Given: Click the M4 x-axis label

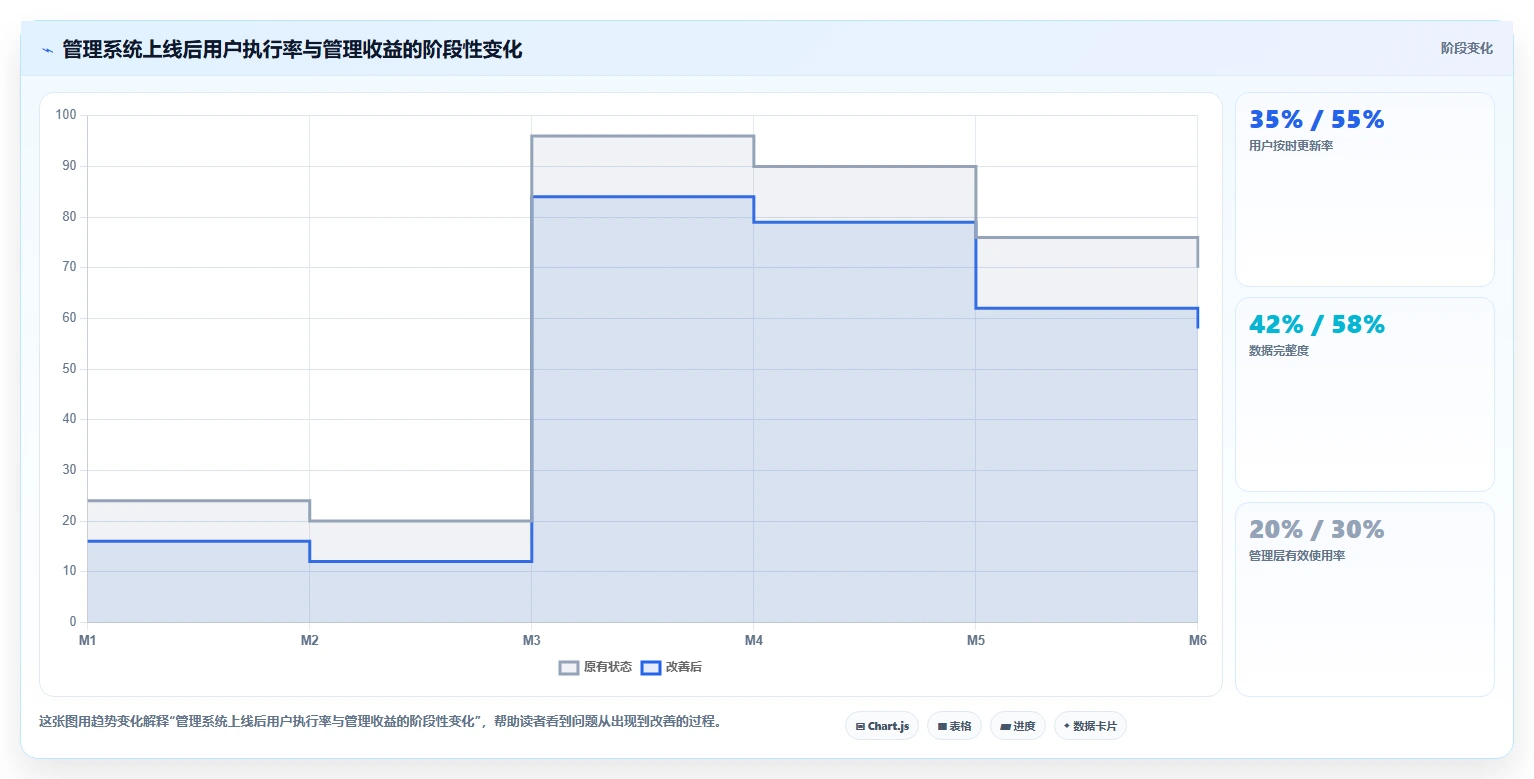Looking at the screenshot, I should (x=754, y=640).
